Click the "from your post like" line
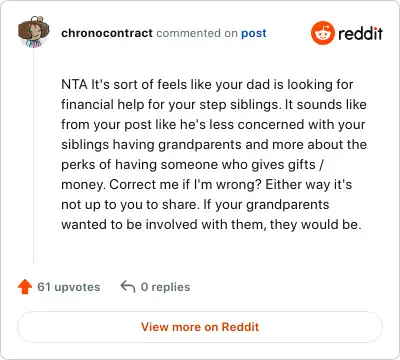 pos(213,124)
